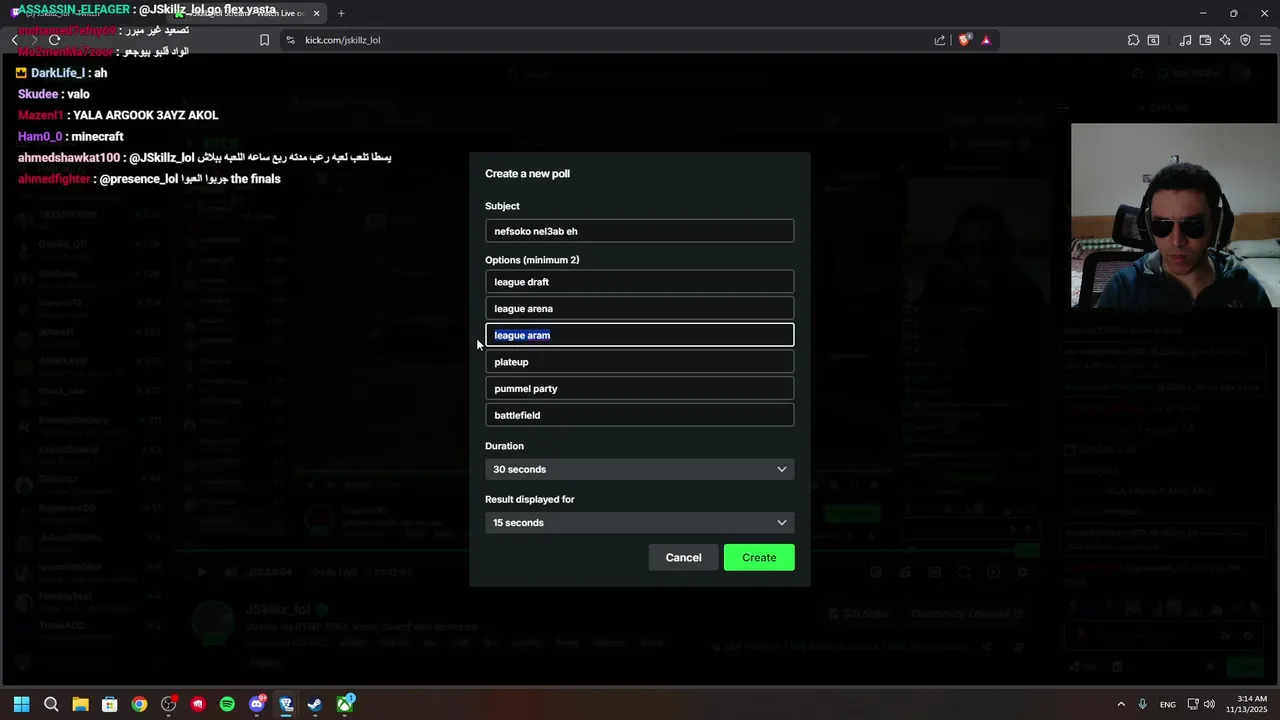Click the 'league aram' option field
The width and height of the screenshot is (1280, 720).
[640, 335]
